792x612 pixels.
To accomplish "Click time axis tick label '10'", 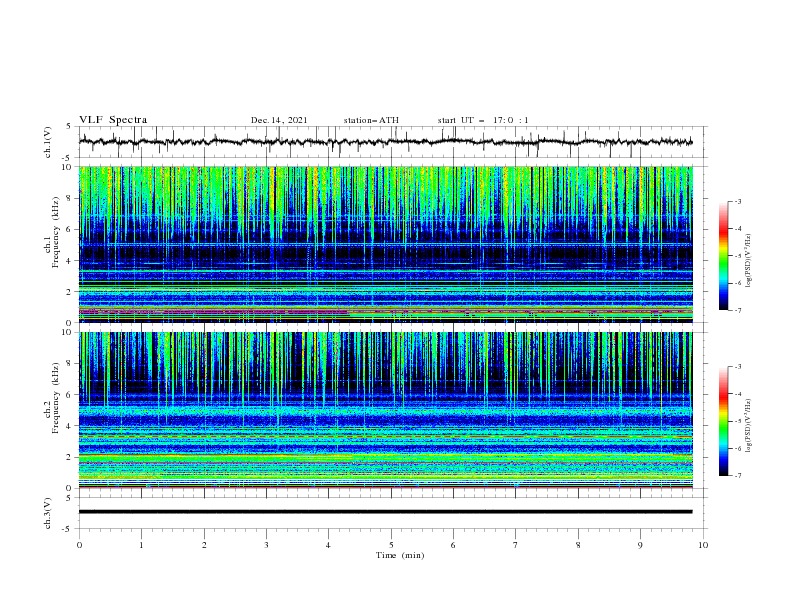I will click(703, 545).
